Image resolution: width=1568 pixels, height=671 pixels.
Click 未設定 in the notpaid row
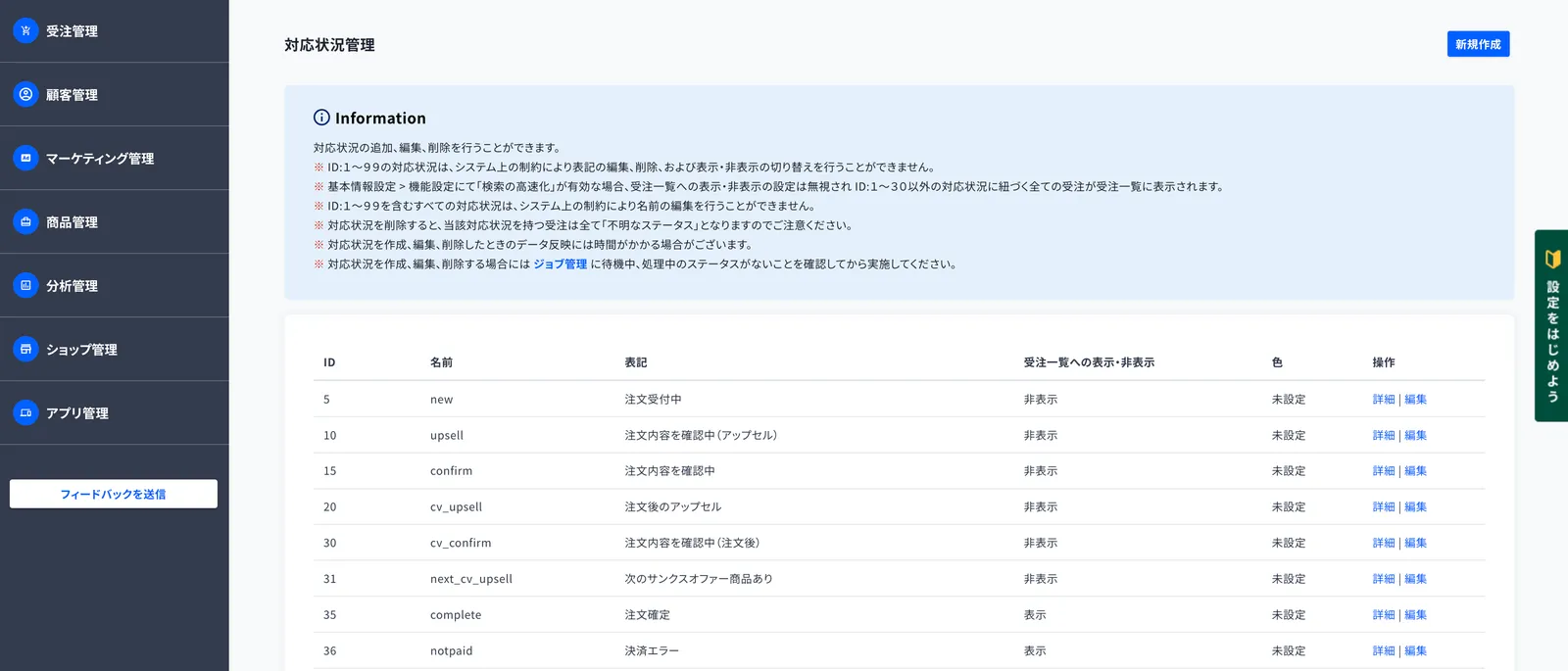click(x=1289, y=650)
